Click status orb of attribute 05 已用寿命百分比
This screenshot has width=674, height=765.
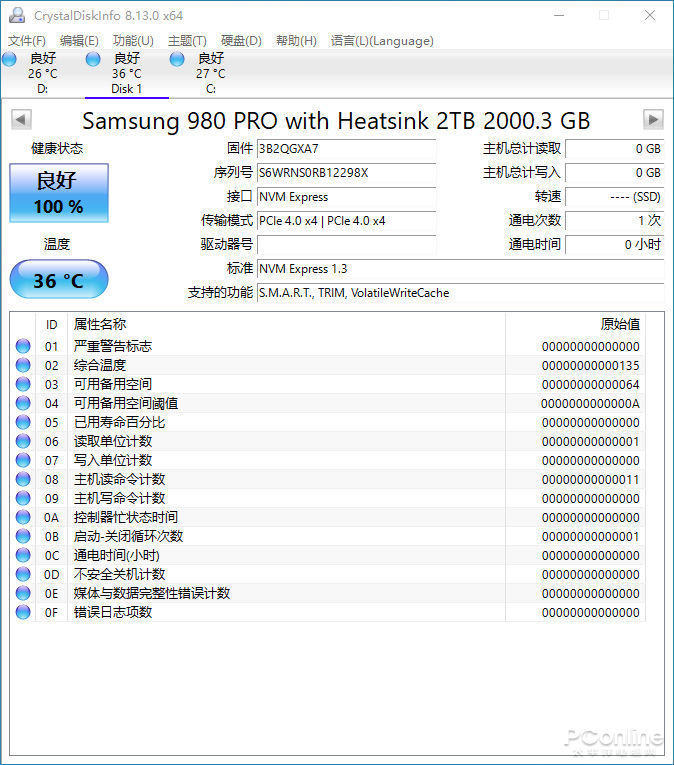point(23,422)
